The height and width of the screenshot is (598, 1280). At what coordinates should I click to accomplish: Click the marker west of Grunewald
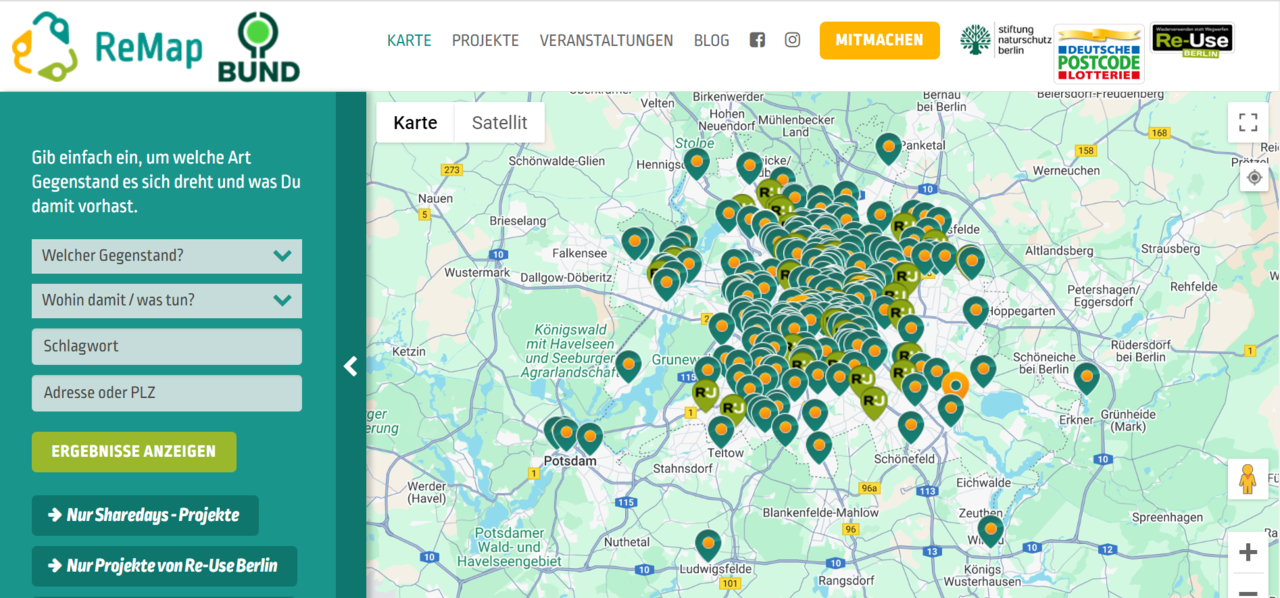click(x=628, y=366)
